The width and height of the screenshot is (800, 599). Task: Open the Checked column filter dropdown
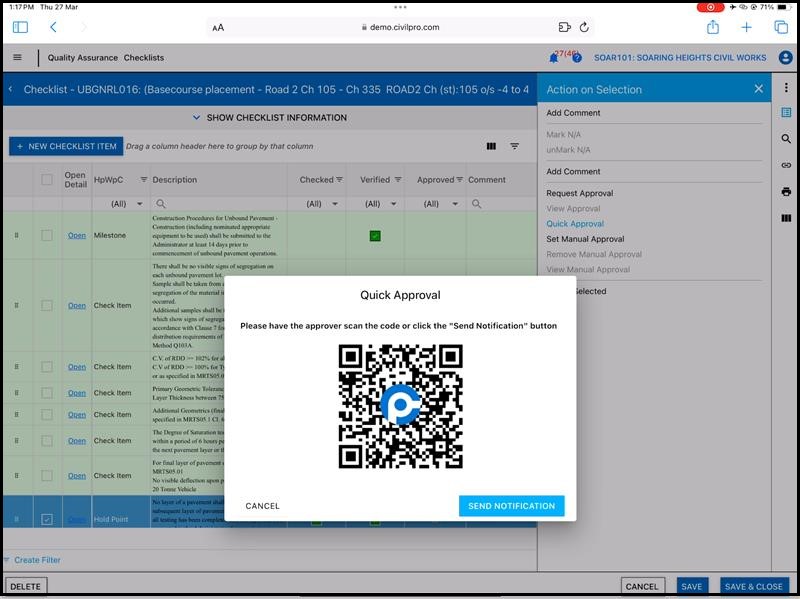tap(324, 203)
